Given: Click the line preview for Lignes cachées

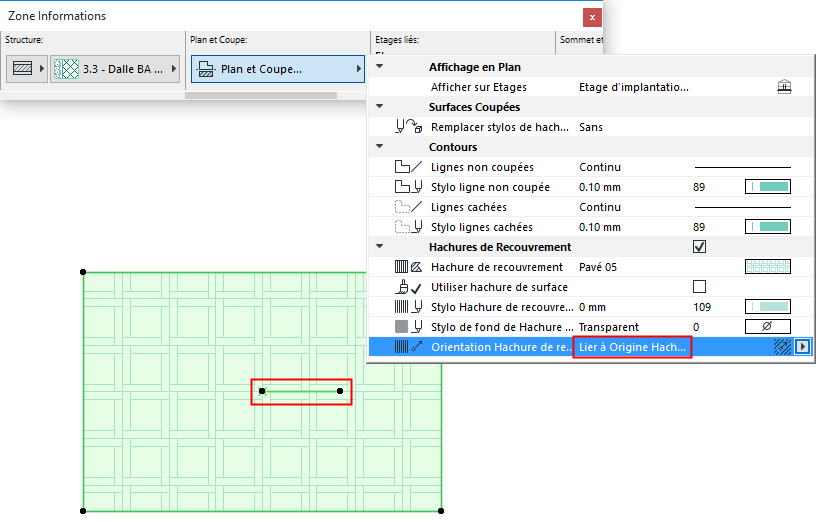Looking at the screenshot, I should click(x=742, y=207).
